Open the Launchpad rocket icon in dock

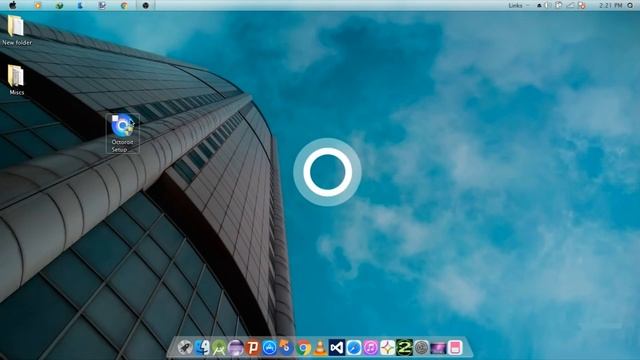tap(185, 348)
